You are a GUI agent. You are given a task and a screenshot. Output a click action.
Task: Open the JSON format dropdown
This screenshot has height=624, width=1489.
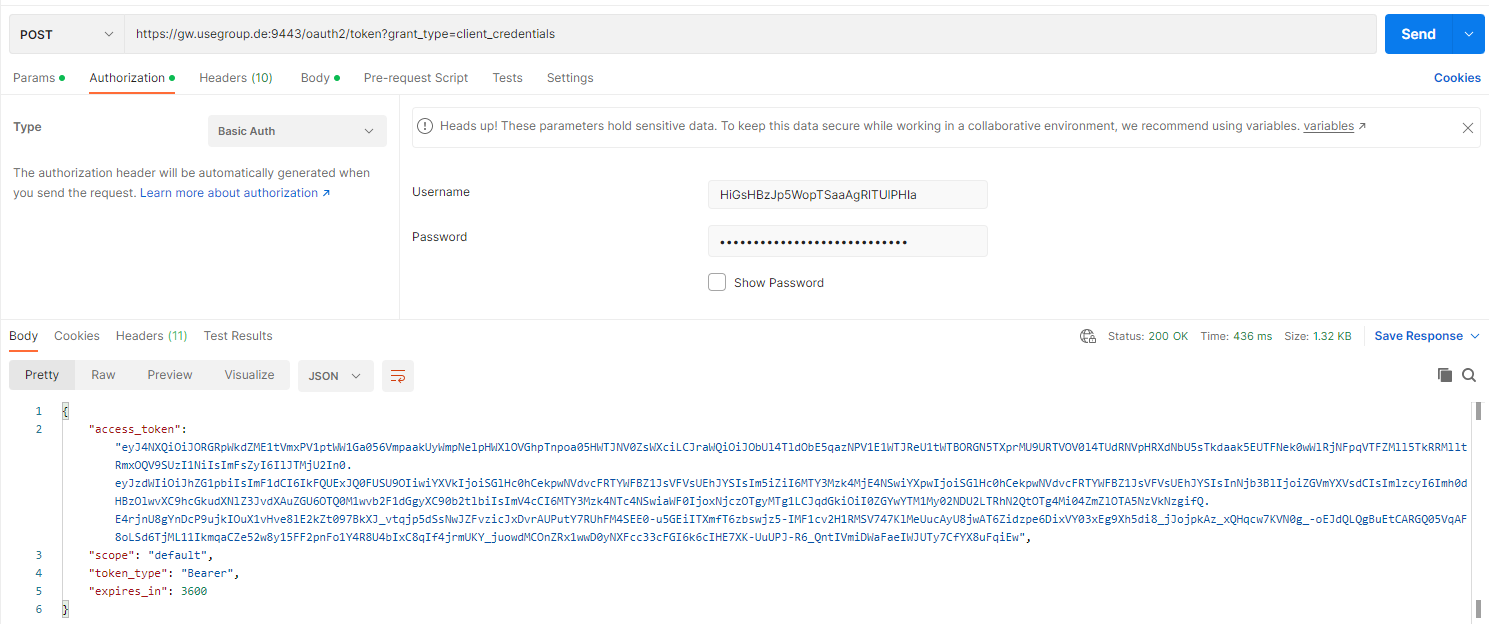[x=335, y=376]
